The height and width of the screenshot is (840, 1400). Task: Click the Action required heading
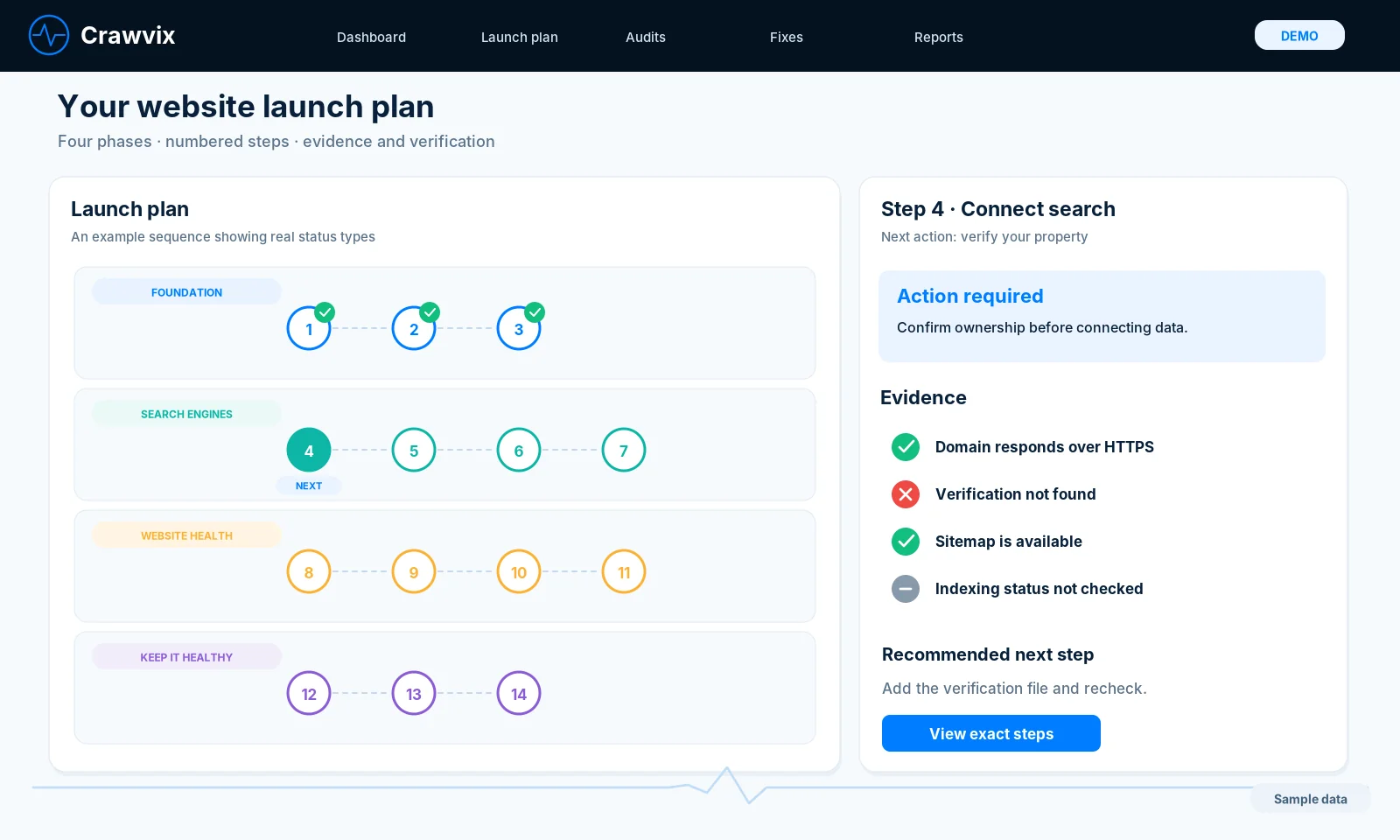click(970, 296)
